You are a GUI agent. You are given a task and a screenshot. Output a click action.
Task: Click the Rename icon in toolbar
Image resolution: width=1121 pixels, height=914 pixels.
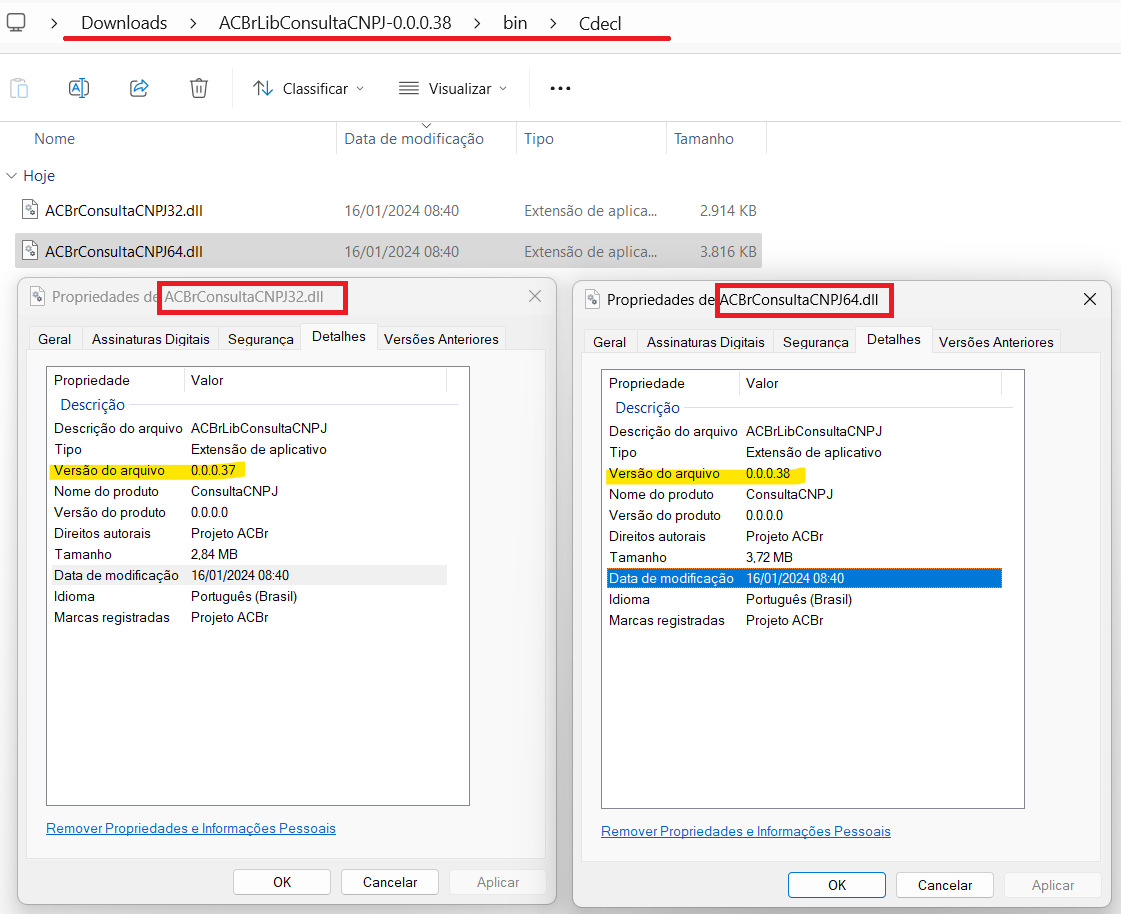tap(79, 88)
